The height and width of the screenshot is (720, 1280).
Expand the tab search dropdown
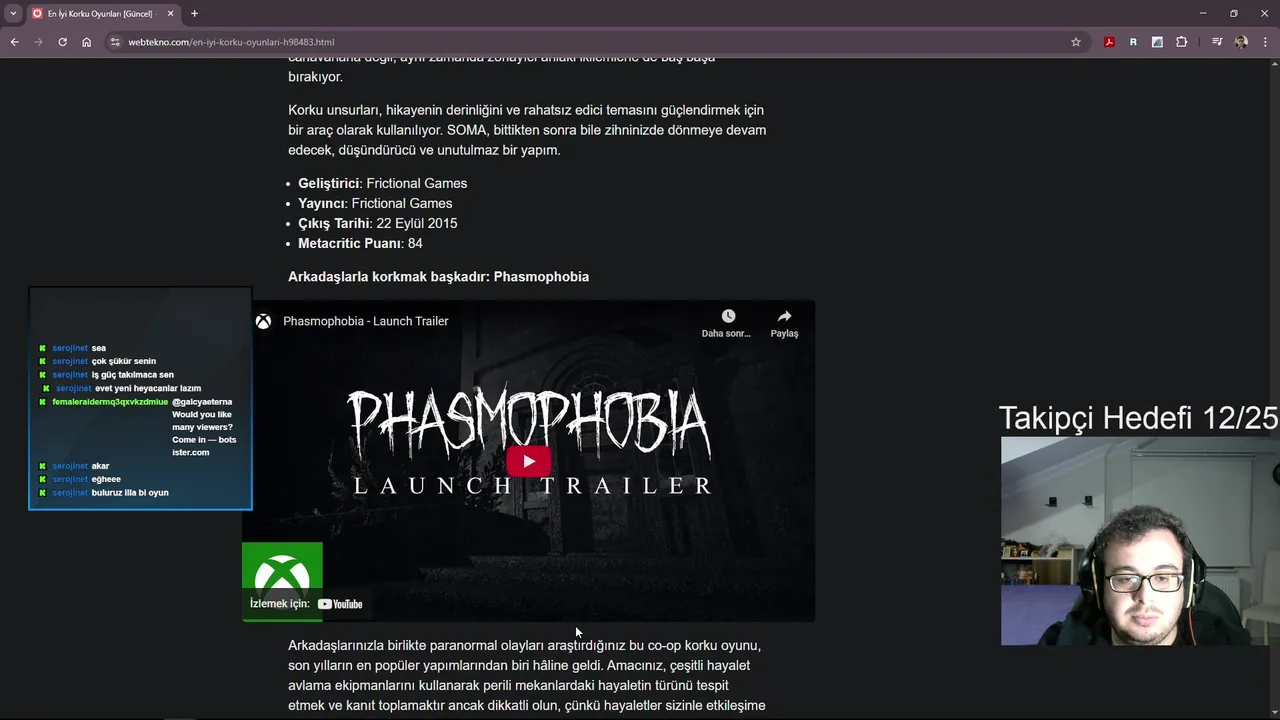click(x=13, y=13)
